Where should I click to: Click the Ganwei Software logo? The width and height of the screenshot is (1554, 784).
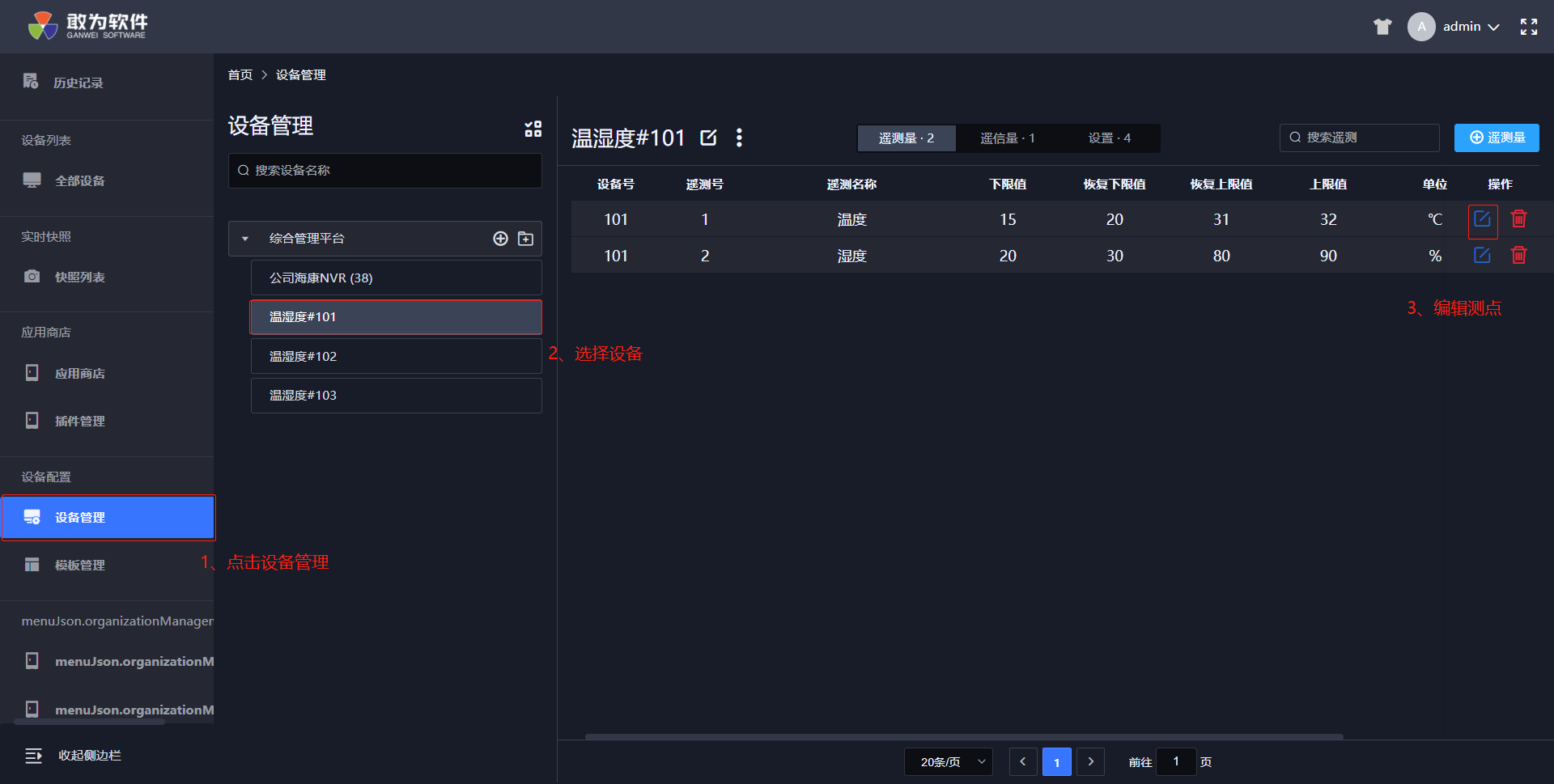(x=87, y=26)
